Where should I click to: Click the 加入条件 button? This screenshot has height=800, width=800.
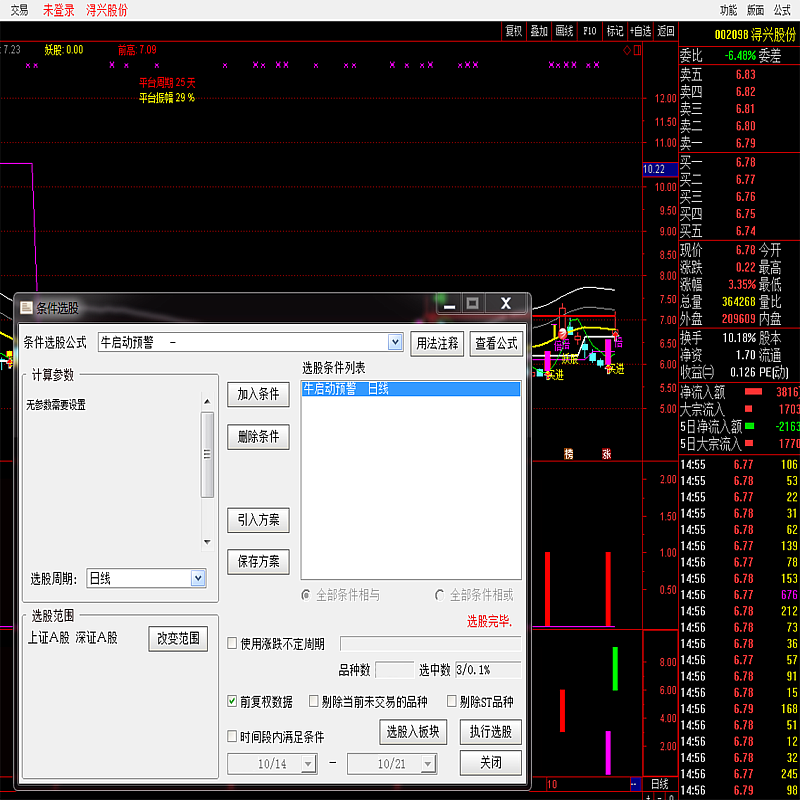(x=258, y=394)
